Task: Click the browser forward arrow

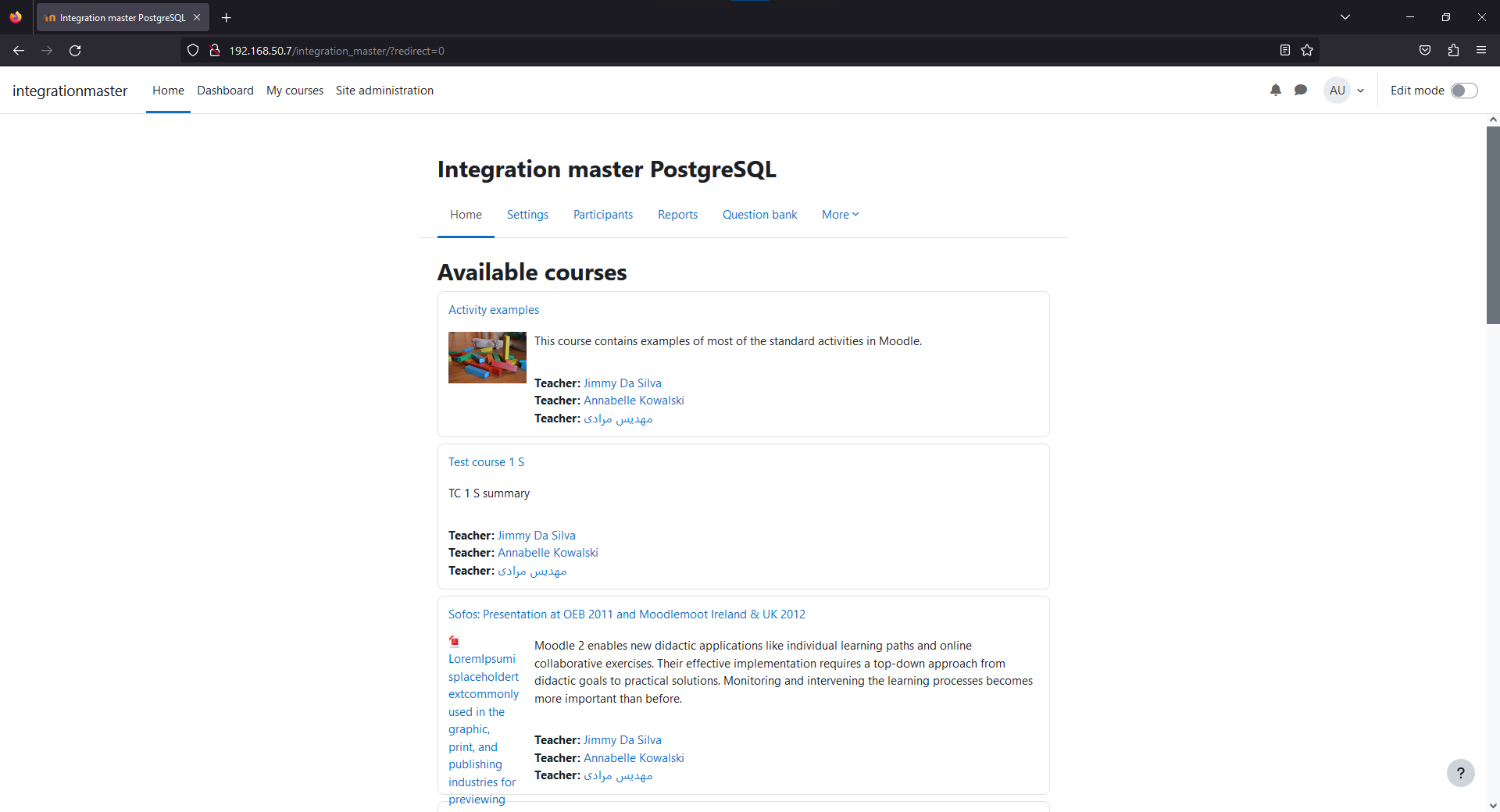Action: [x=47, y=51]
